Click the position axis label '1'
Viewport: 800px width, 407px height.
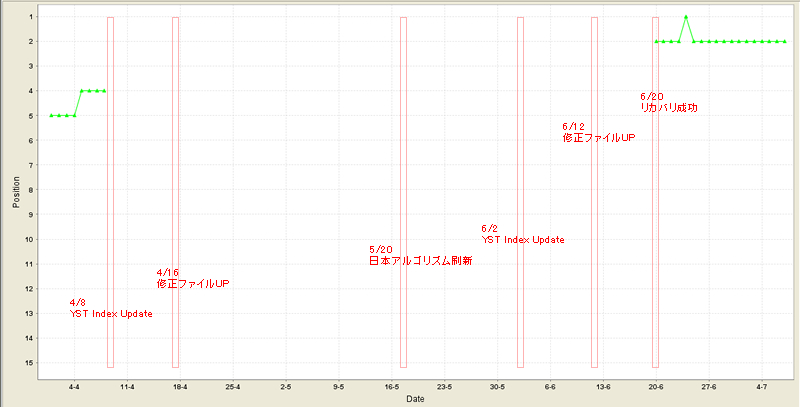(31, 17)
